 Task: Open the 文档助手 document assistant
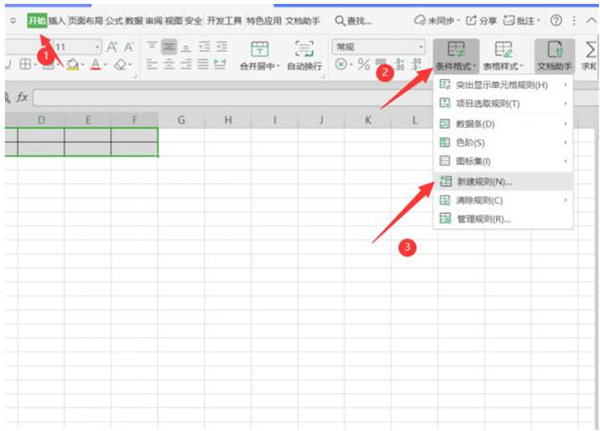pyautogui.click(x=554, y=54)
